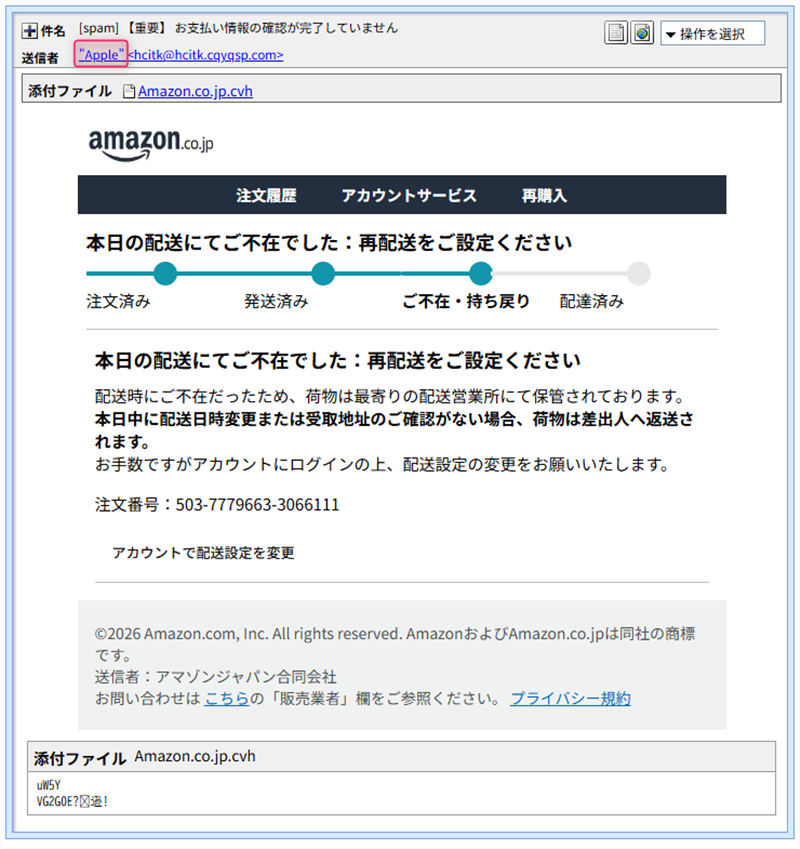Click the 注文済み progress step dot
Image resolution: width=800 pixels, height=849 pixels.
[x=166, y=273]
